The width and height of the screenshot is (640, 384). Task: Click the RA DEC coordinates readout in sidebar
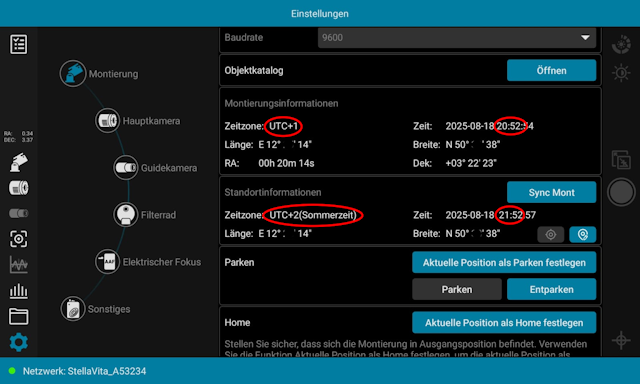click(19, 137)
